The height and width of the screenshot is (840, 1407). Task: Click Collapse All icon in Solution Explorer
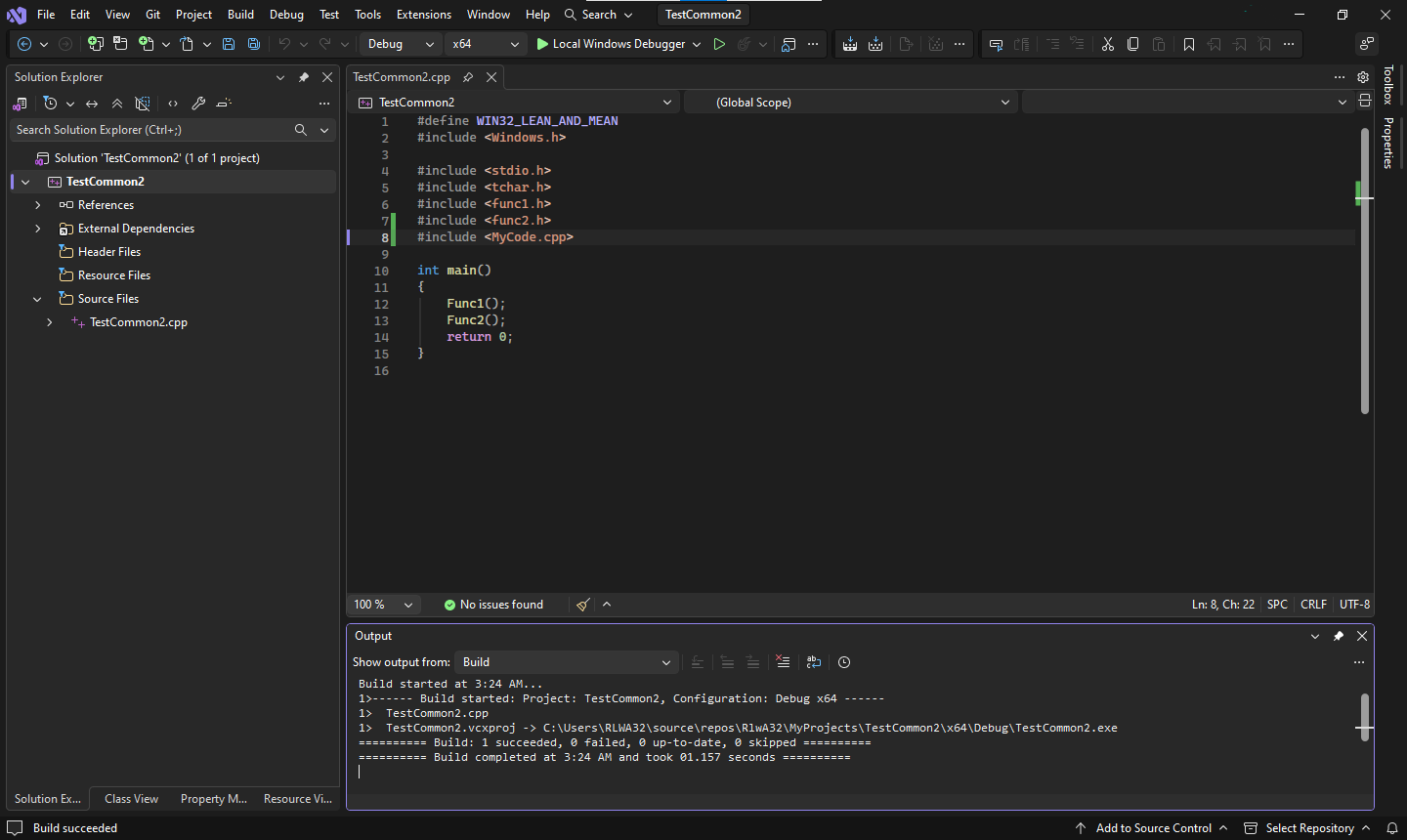tap(117, 104)
